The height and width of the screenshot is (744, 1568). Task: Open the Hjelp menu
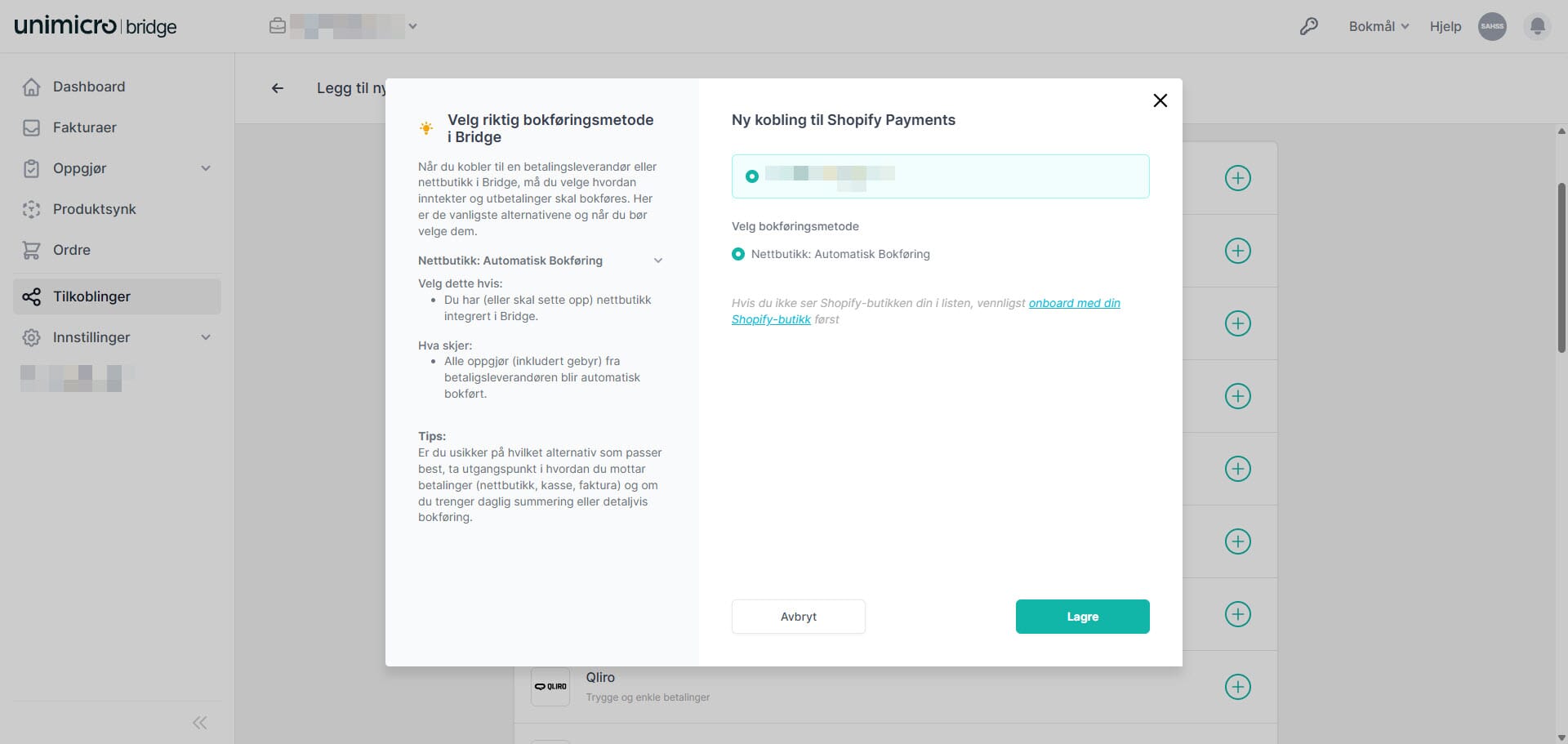pyautogui.click(x=1445, y=26)
